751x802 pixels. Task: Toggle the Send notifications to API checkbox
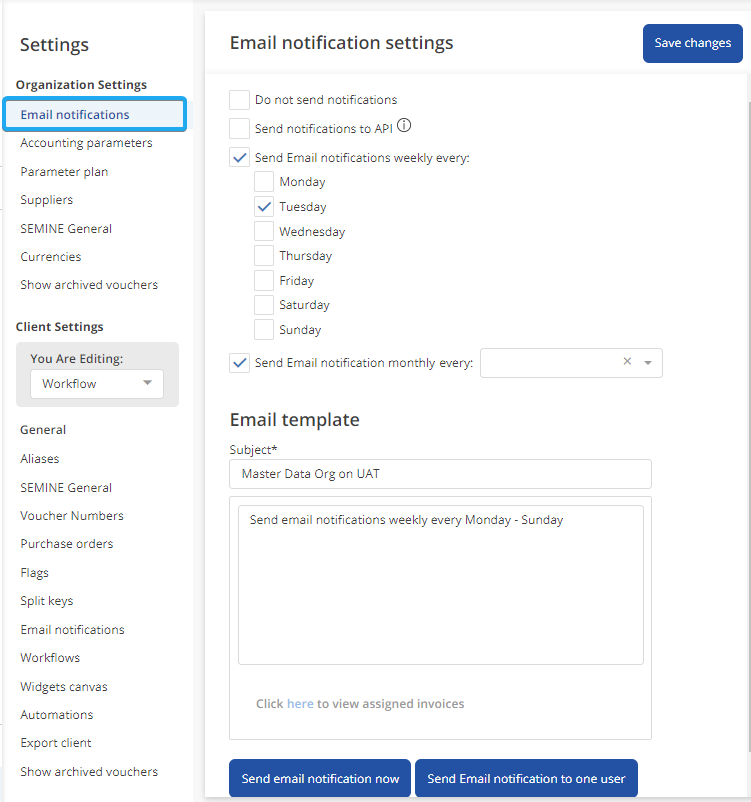click(x=240, y=128)
